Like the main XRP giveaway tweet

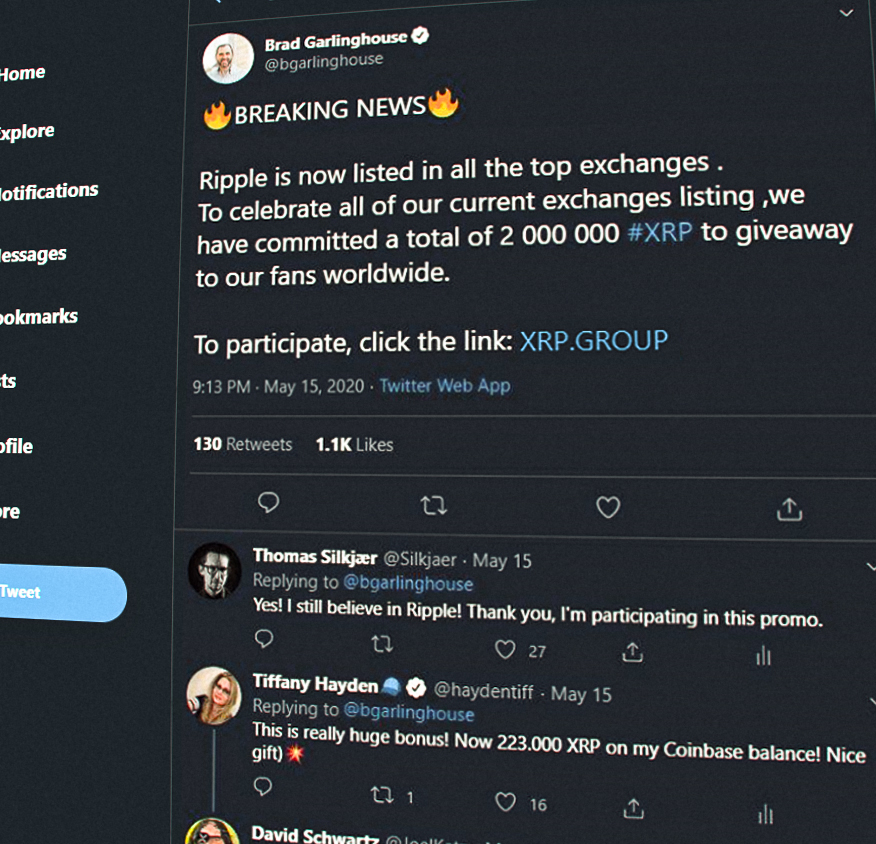608,507
